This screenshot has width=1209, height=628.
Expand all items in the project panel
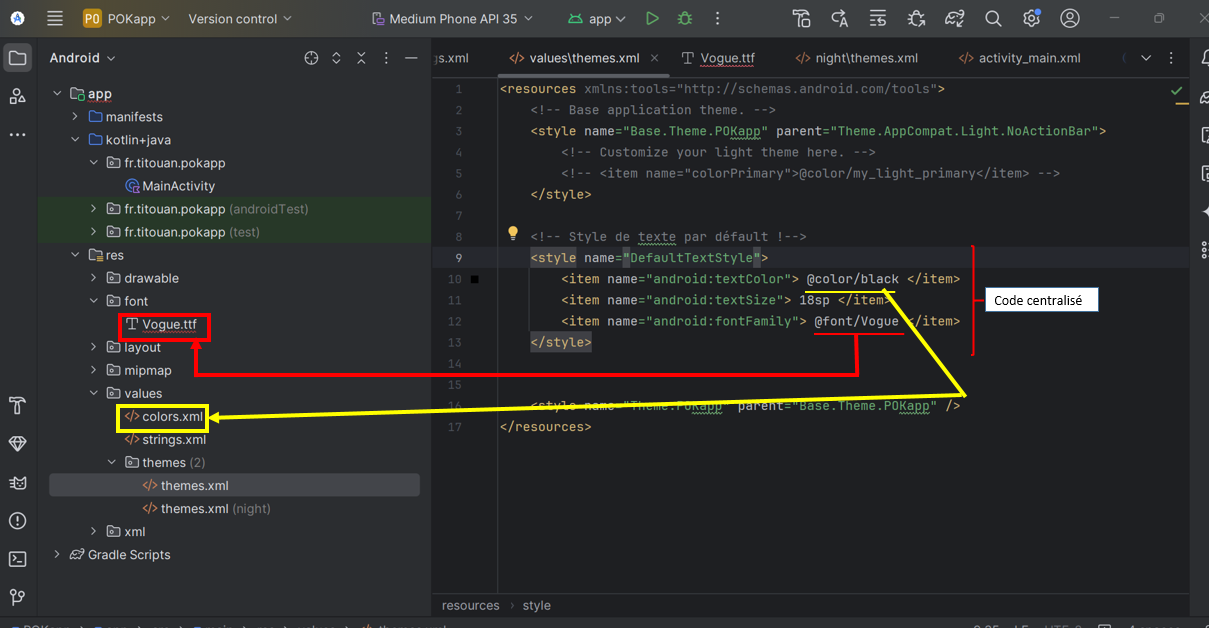tap(337, 58)
